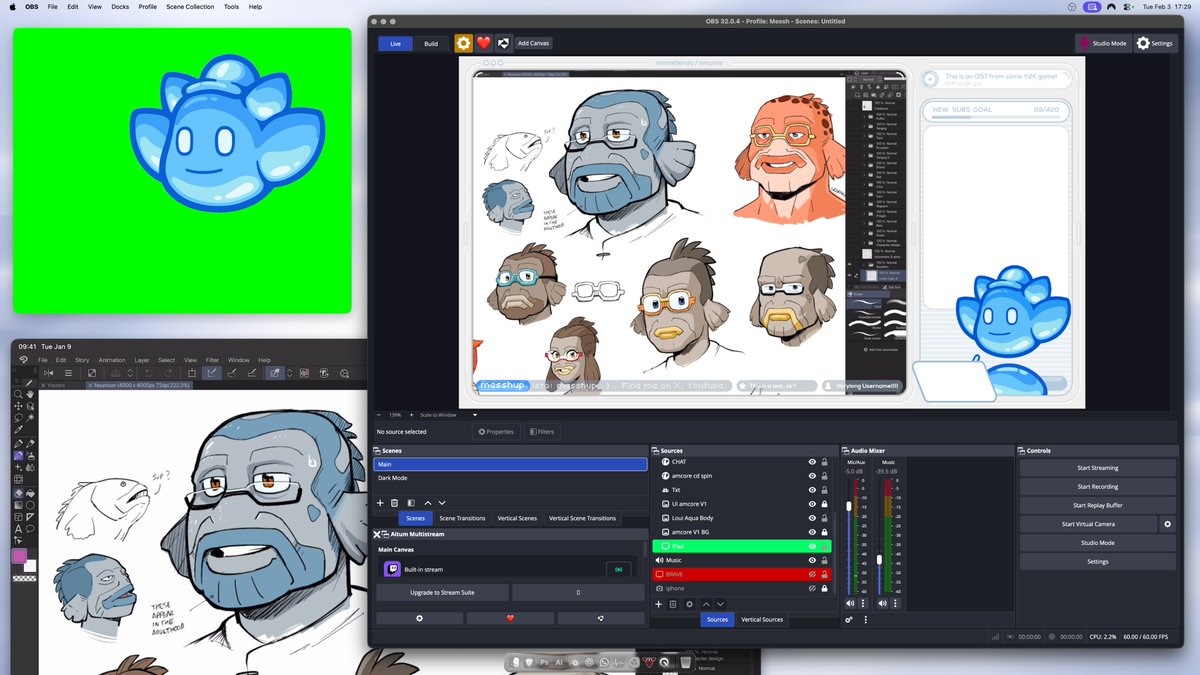Click Build mode button in top toolbar
Screen dimensions: 1200x675
click(x=431, y=44)
